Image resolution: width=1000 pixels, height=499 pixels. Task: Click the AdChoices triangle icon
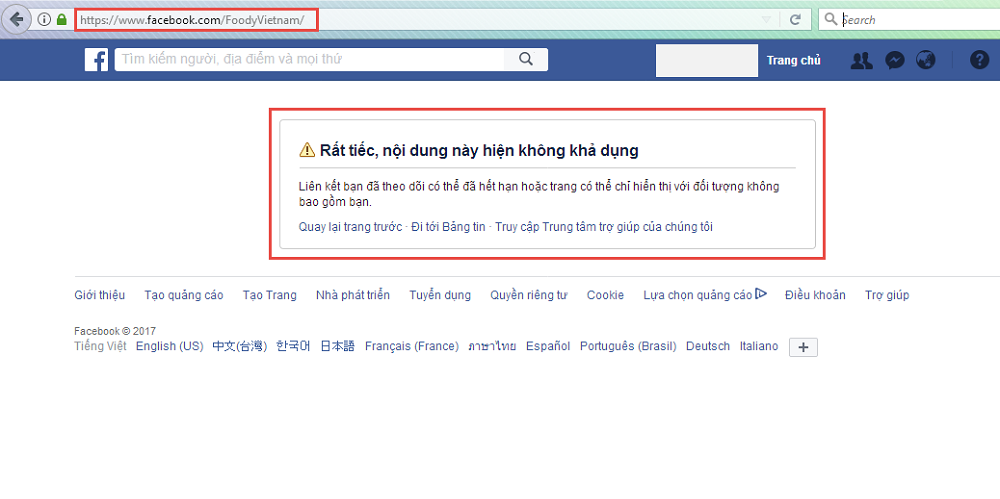click(x=760, y=294)
